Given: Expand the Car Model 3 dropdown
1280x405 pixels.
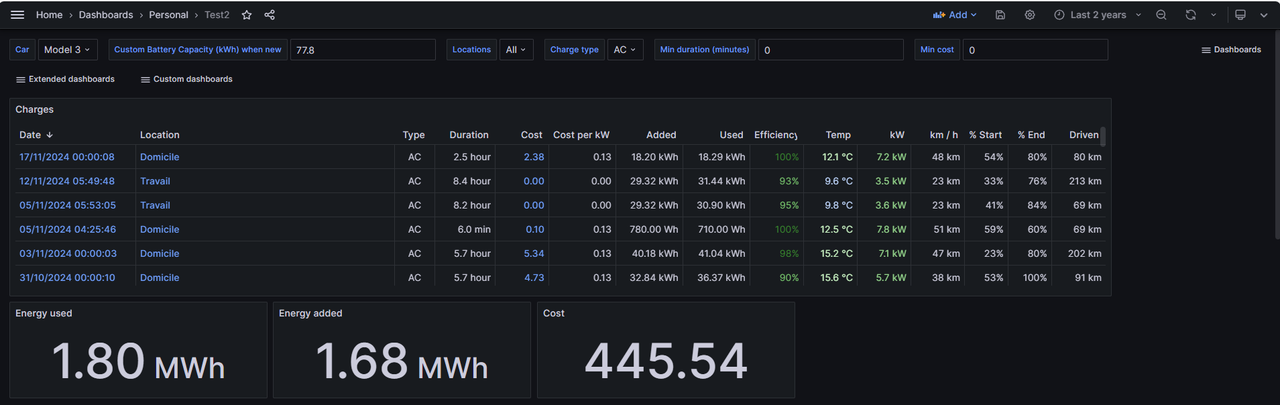Looking at the screenshot, I should tap(67, 49).
